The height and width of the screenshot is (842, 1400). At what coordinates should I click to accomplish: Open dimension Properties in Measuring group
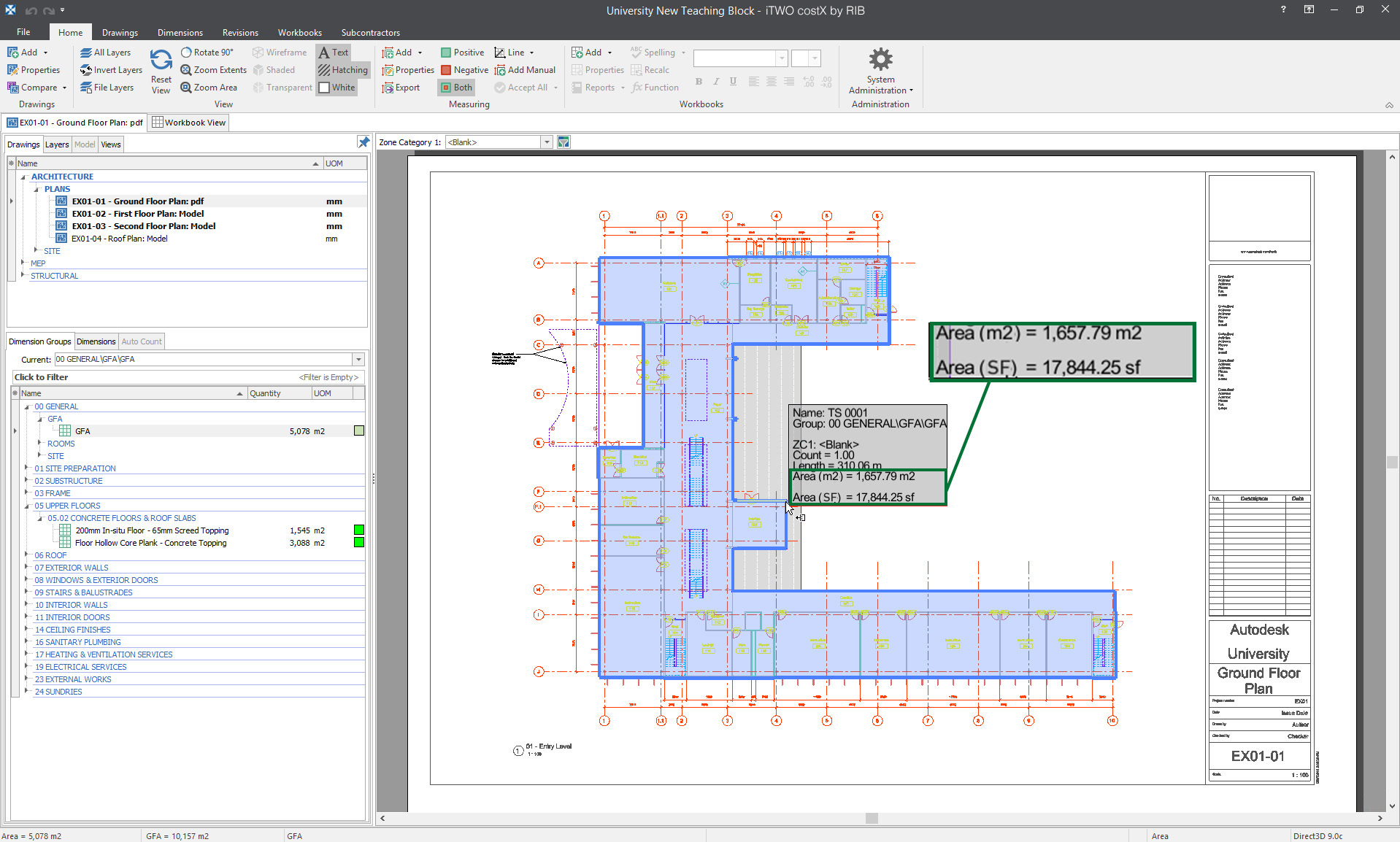tap(408, 70)
